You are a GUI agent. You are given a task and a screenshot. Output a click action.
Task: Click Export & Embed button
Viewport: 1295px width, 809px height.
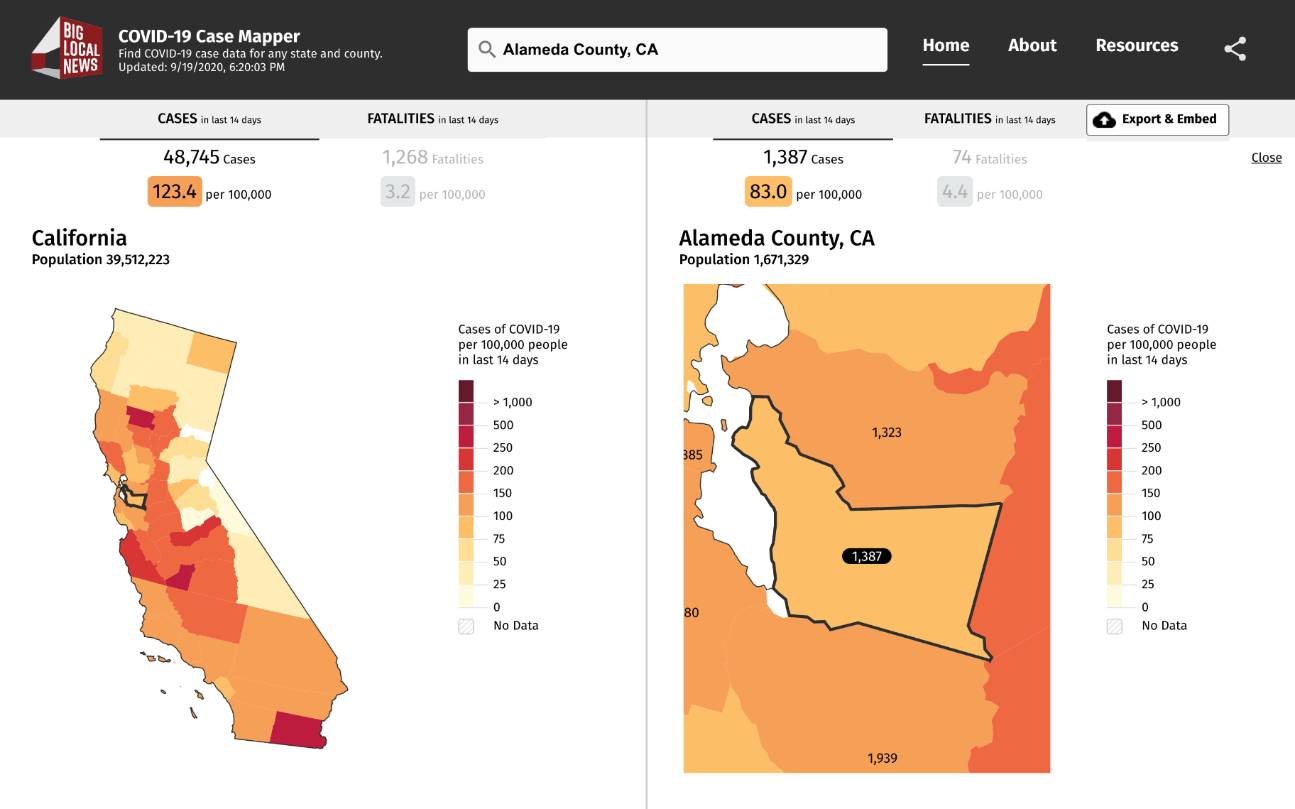pyautogui.click(x=1157, y=120)
